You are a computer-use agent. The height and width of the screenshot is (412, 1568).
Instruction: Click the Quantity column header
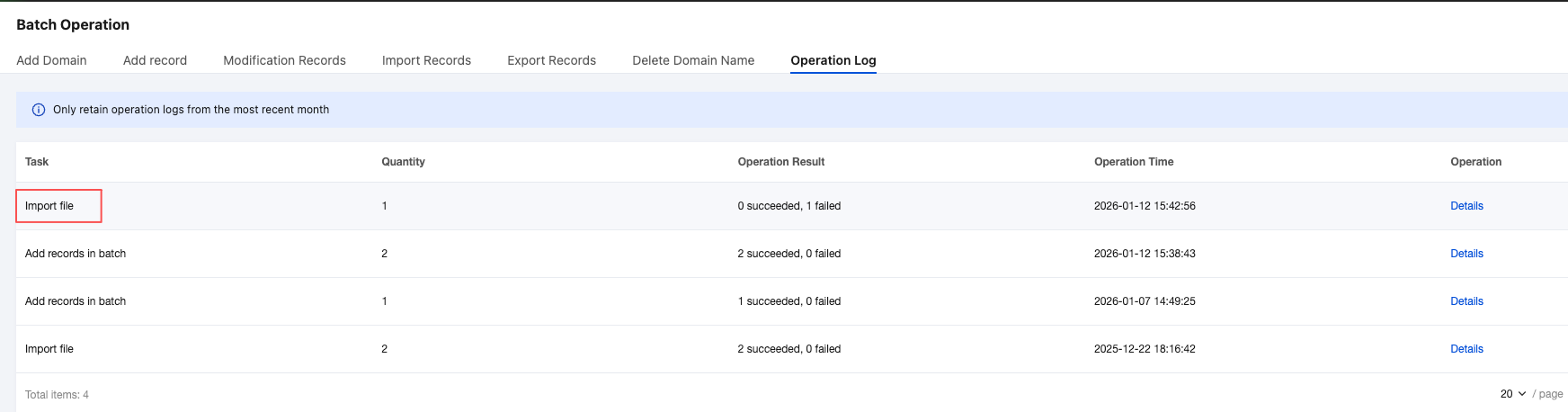(403, 162)
